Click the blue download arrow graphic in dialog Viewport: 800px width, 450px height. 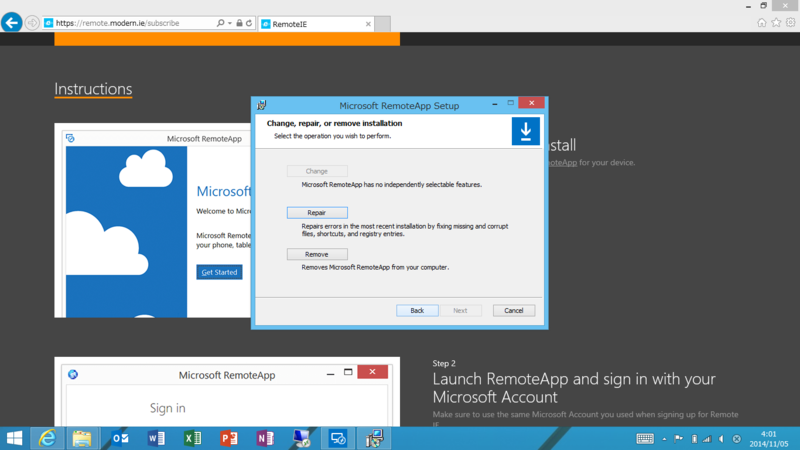pos(526,131)
